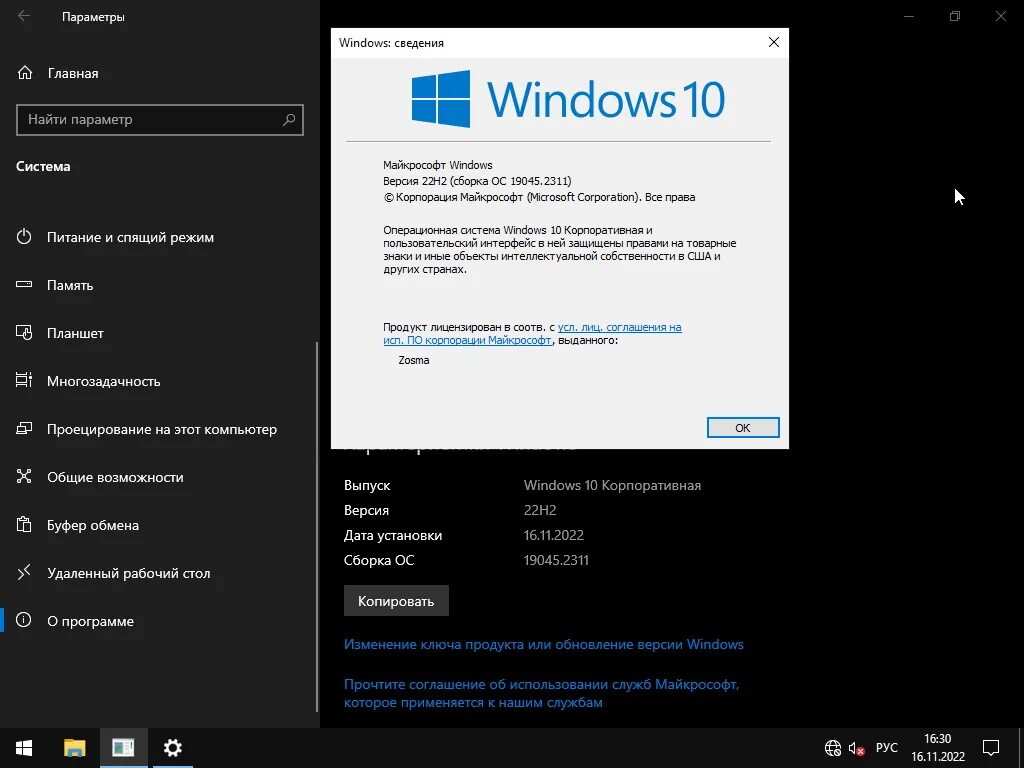Minimize the Параметры window

[x=908, y=16]
